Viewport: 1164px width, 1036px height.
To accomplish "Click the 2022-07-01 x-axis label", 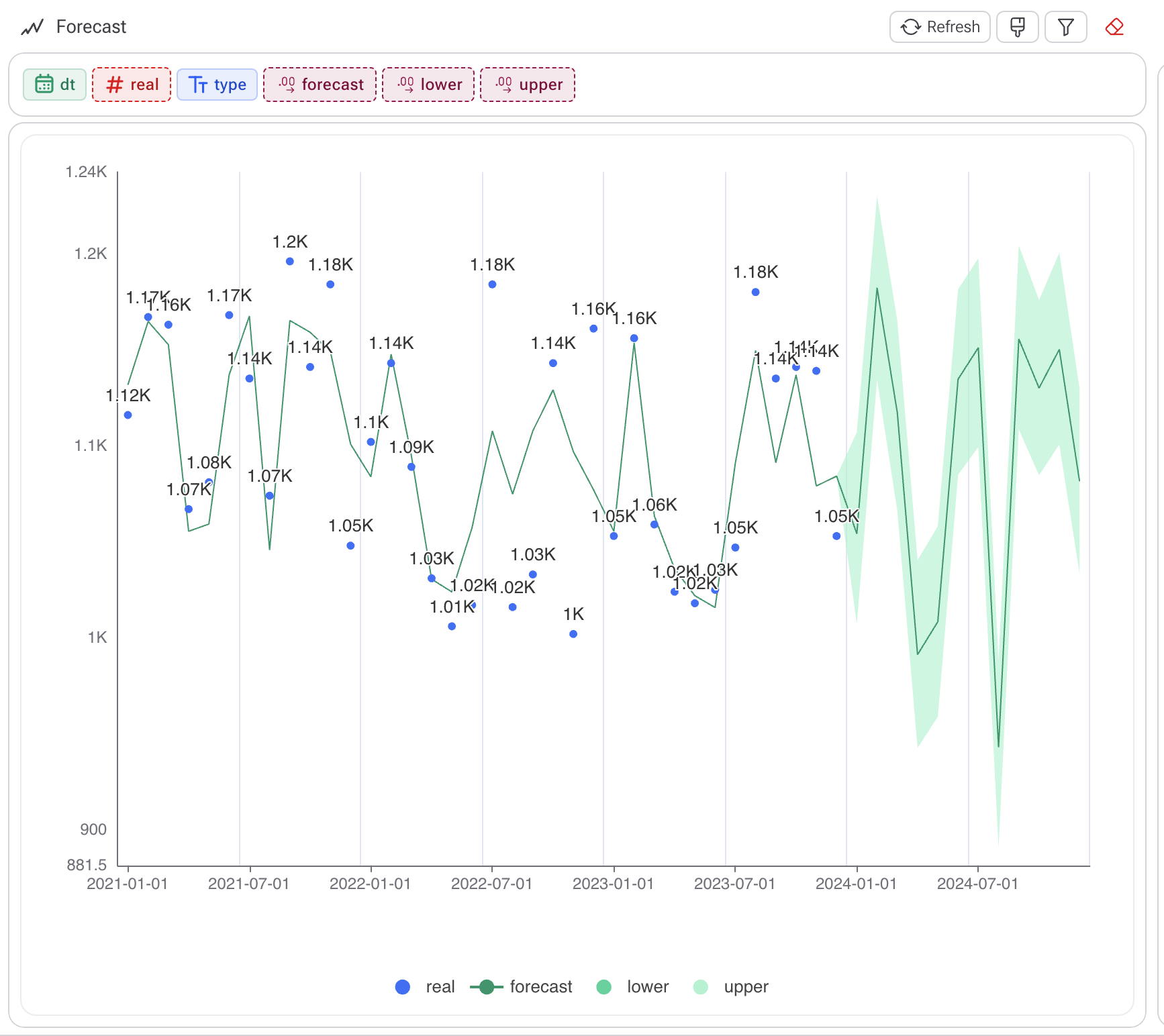I will point(491,884).
